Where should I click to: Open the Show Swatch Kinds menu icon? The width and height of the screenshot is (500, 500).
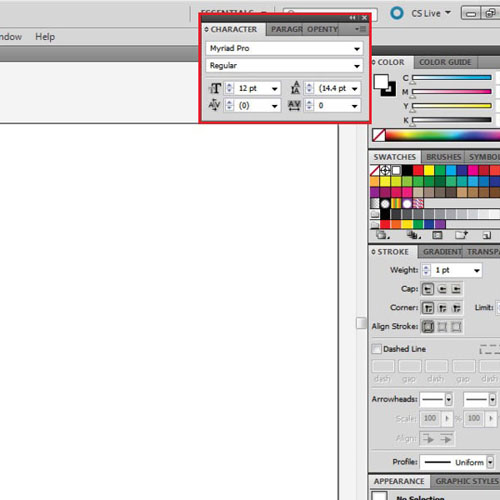(414, 235)
